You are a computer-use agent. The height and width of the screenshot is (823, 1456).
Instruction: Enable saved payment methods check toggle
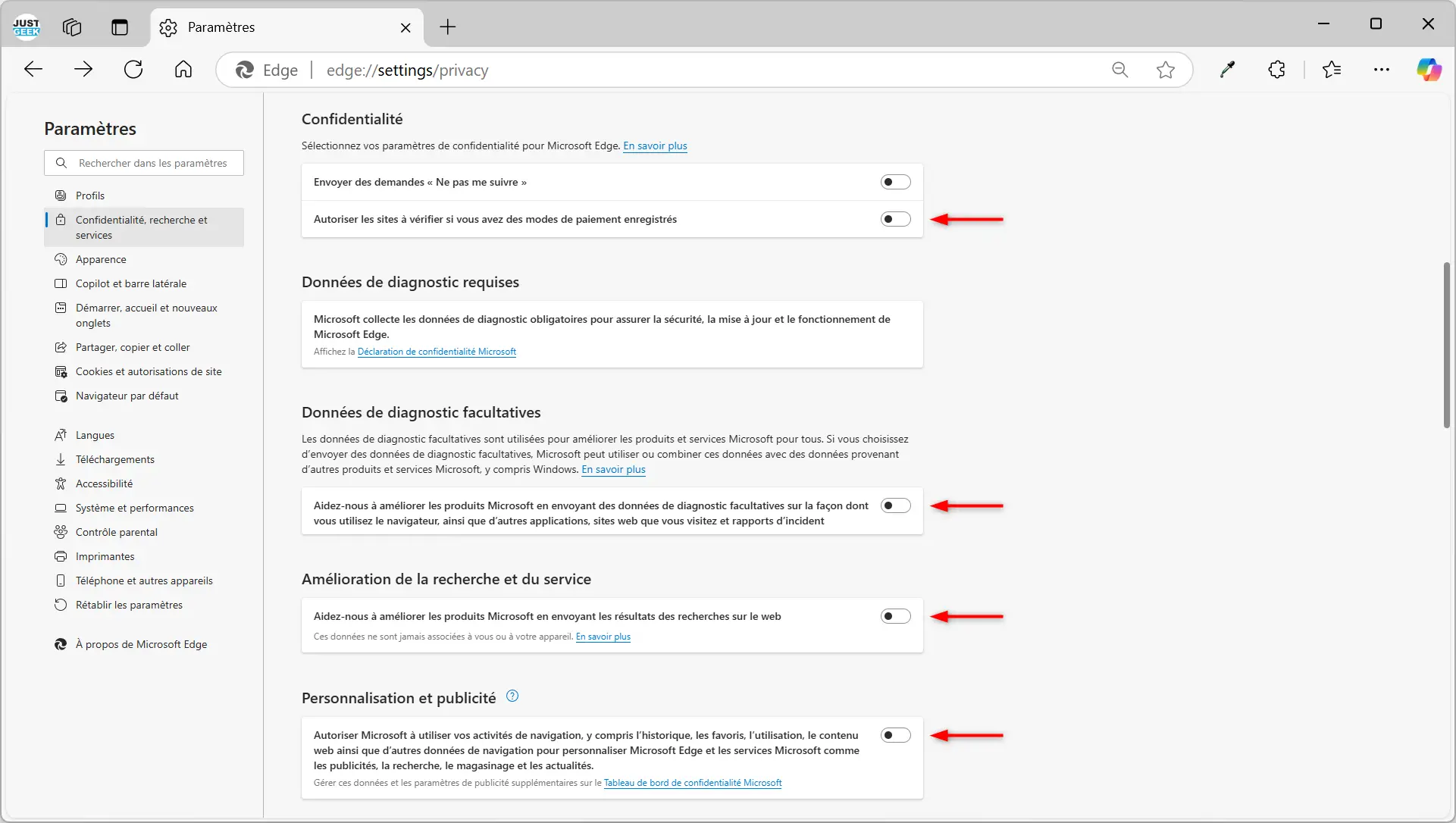(895, 219)
